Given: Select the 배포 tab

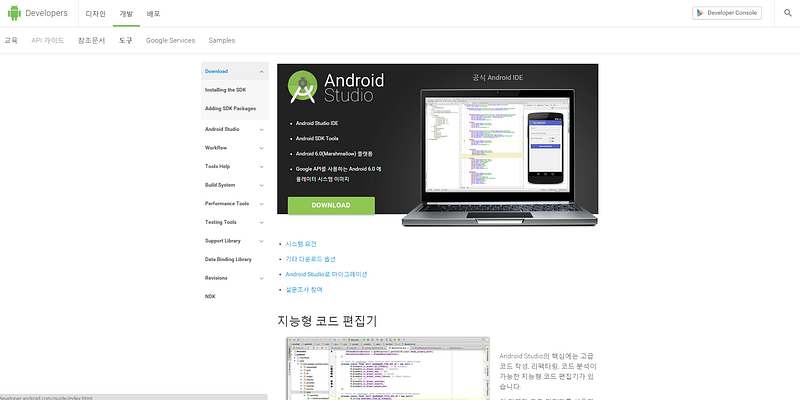Looking at the screenshot, I should click(x=153, y=14).
